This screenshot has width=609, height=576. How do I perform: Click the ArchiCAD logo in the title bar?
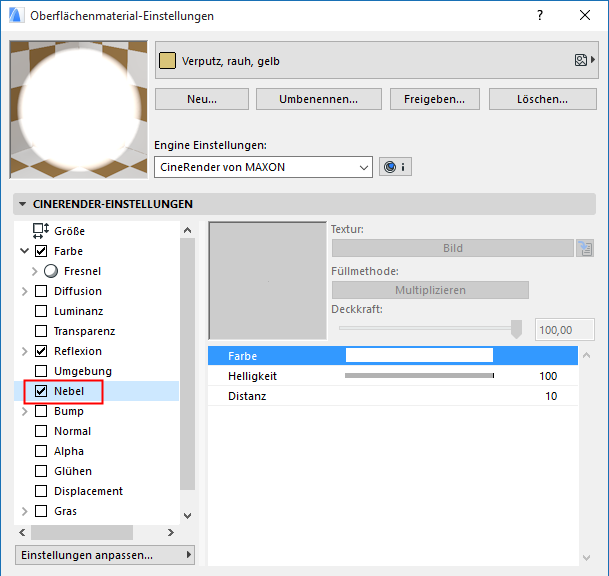tap(16, 16)
